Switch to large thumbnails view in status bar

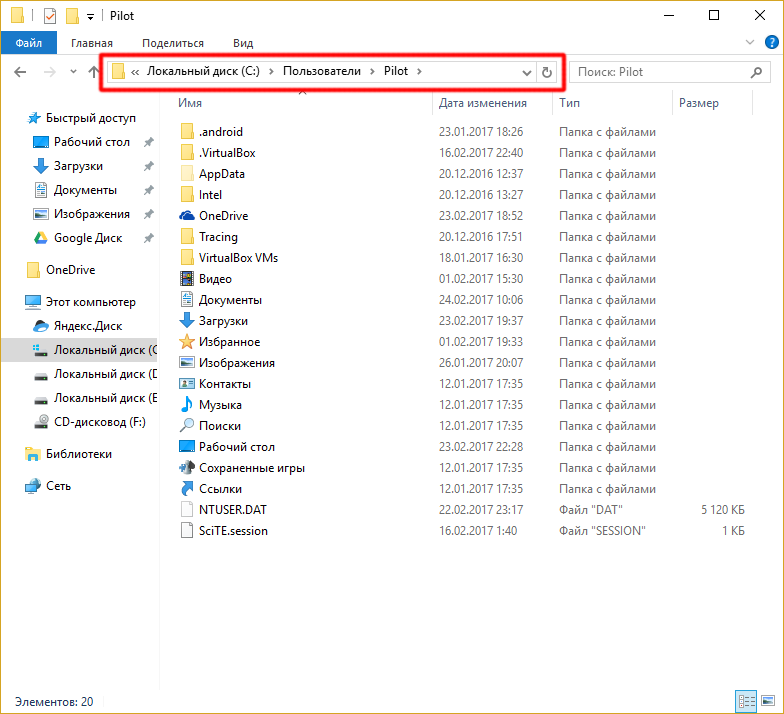(x=768, y=701)
